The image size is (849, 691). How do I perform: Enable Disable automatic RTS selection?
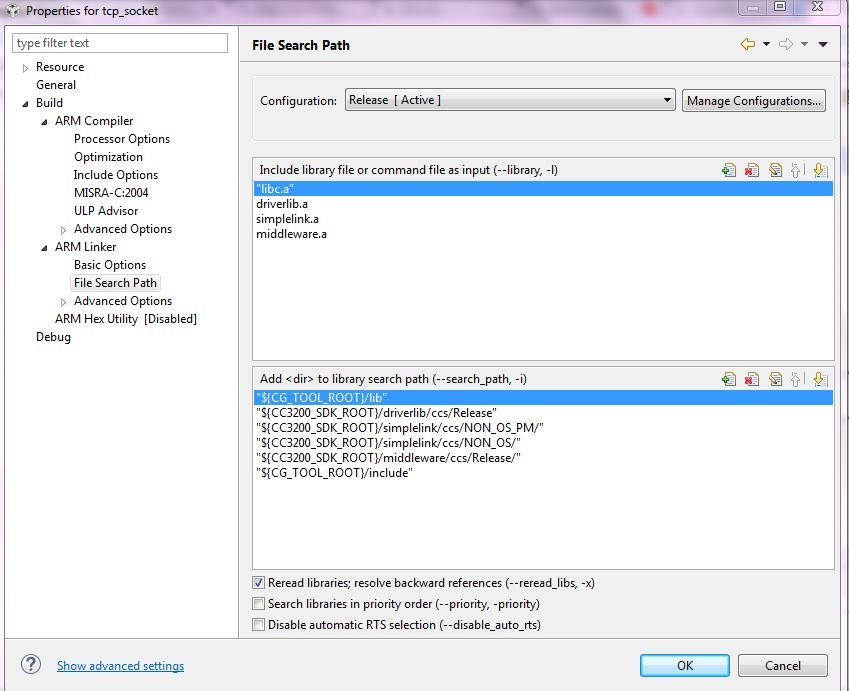tap(258, 624)
